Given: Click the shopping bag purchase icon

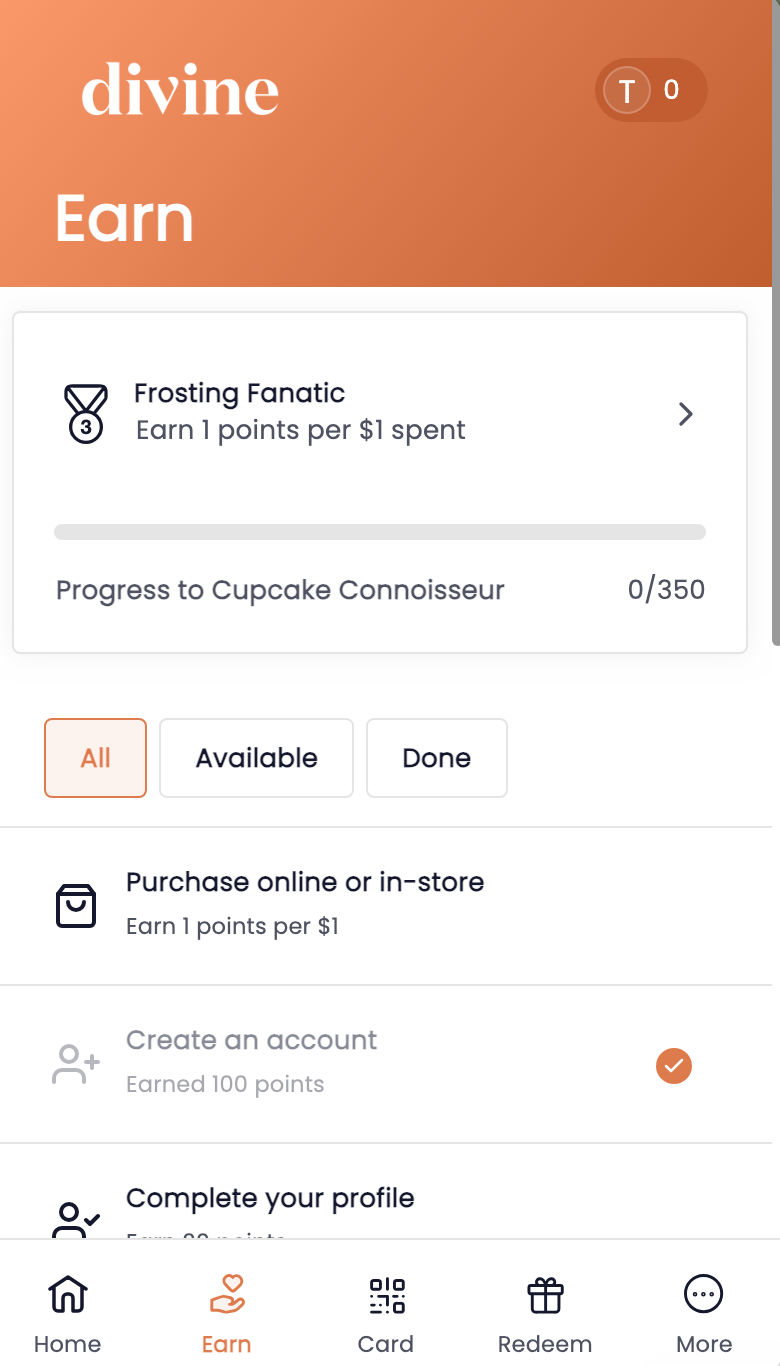Looking at the screenshot, I should tap(76, 906).
